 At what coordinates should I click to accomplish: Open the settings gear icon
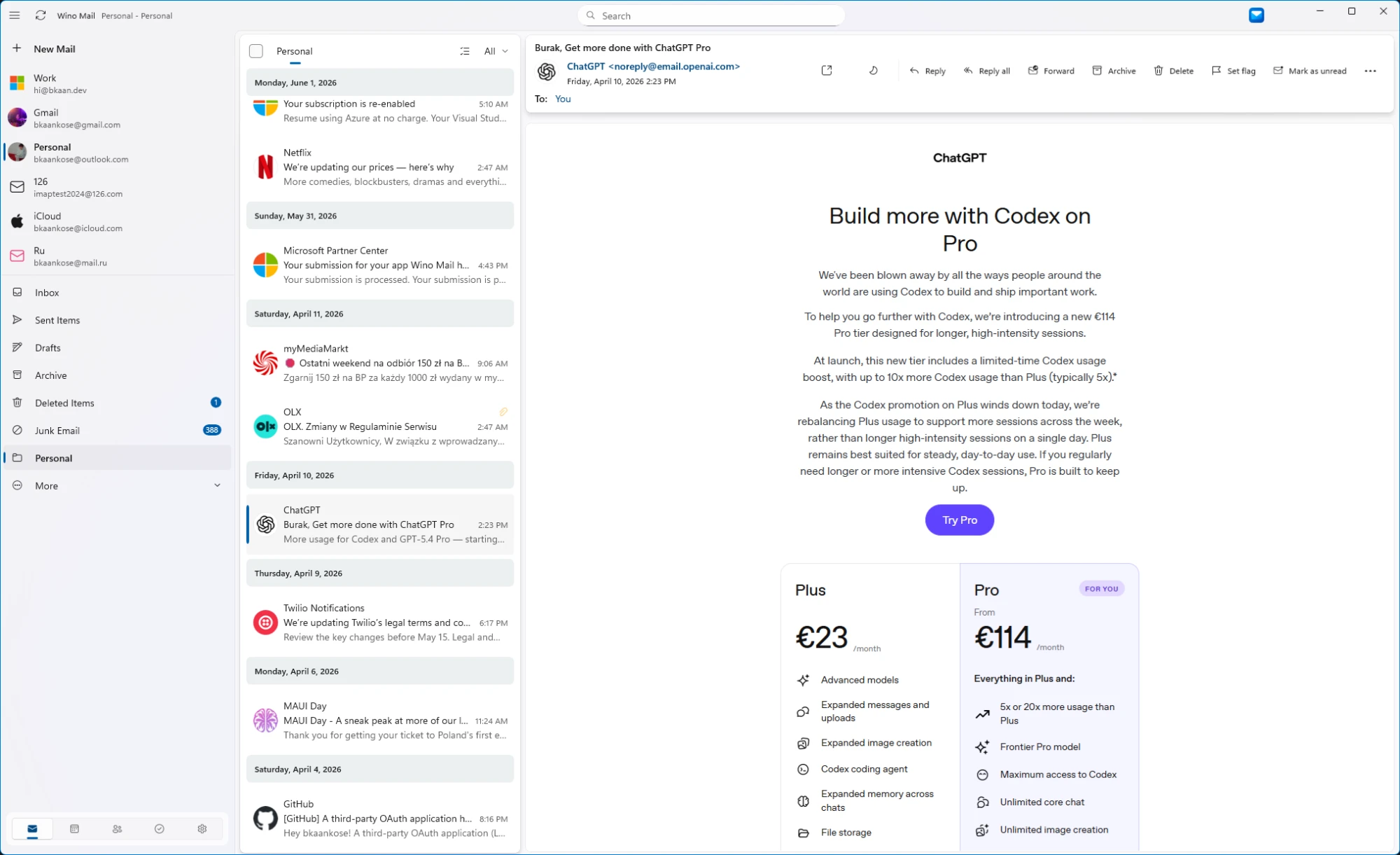[x=202, y=828]
